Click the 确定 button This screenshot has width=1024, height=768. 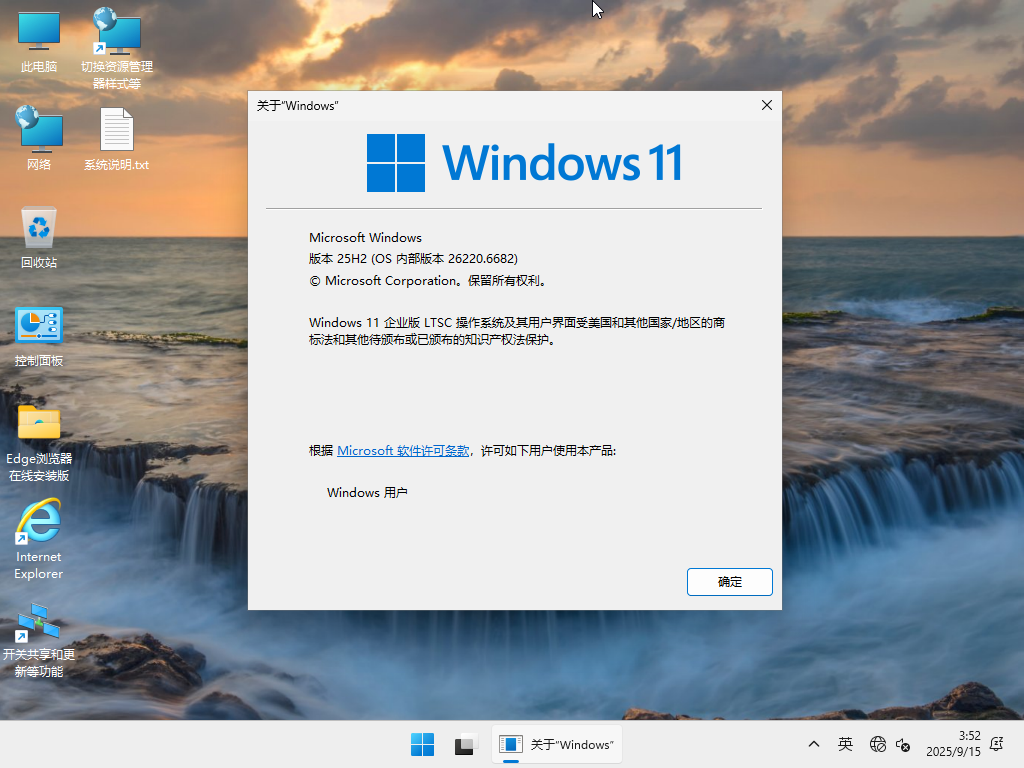[x=729, y=582]
